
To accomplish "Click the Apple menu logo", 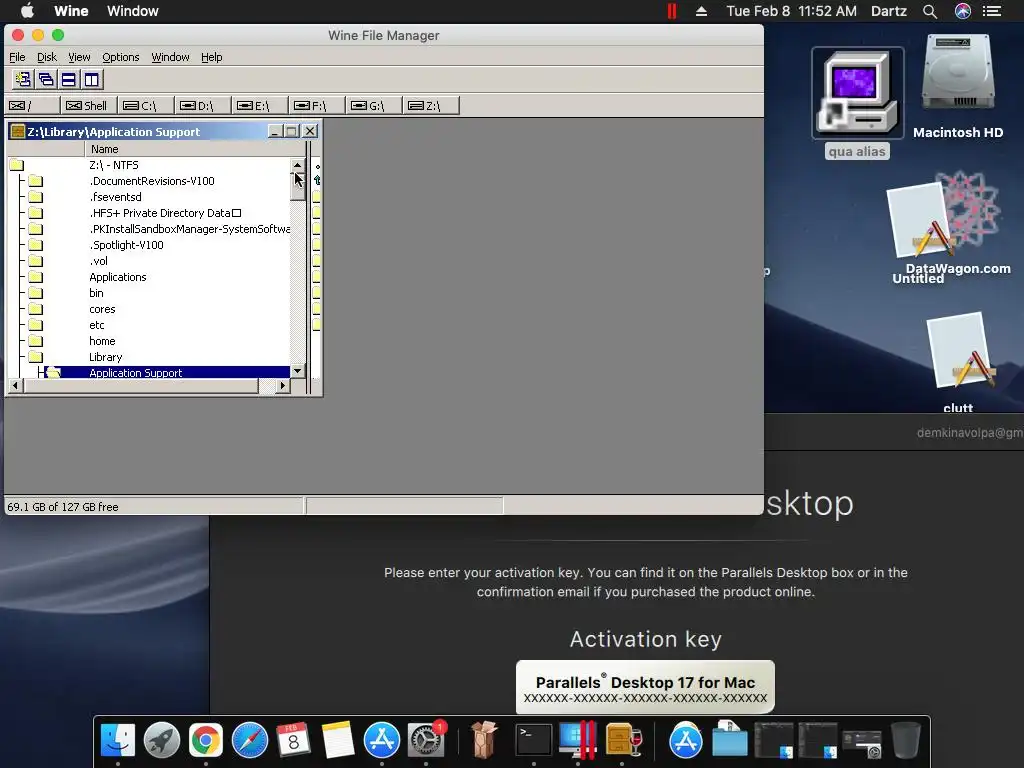I will pyautogui.click(x=27, y=10).
